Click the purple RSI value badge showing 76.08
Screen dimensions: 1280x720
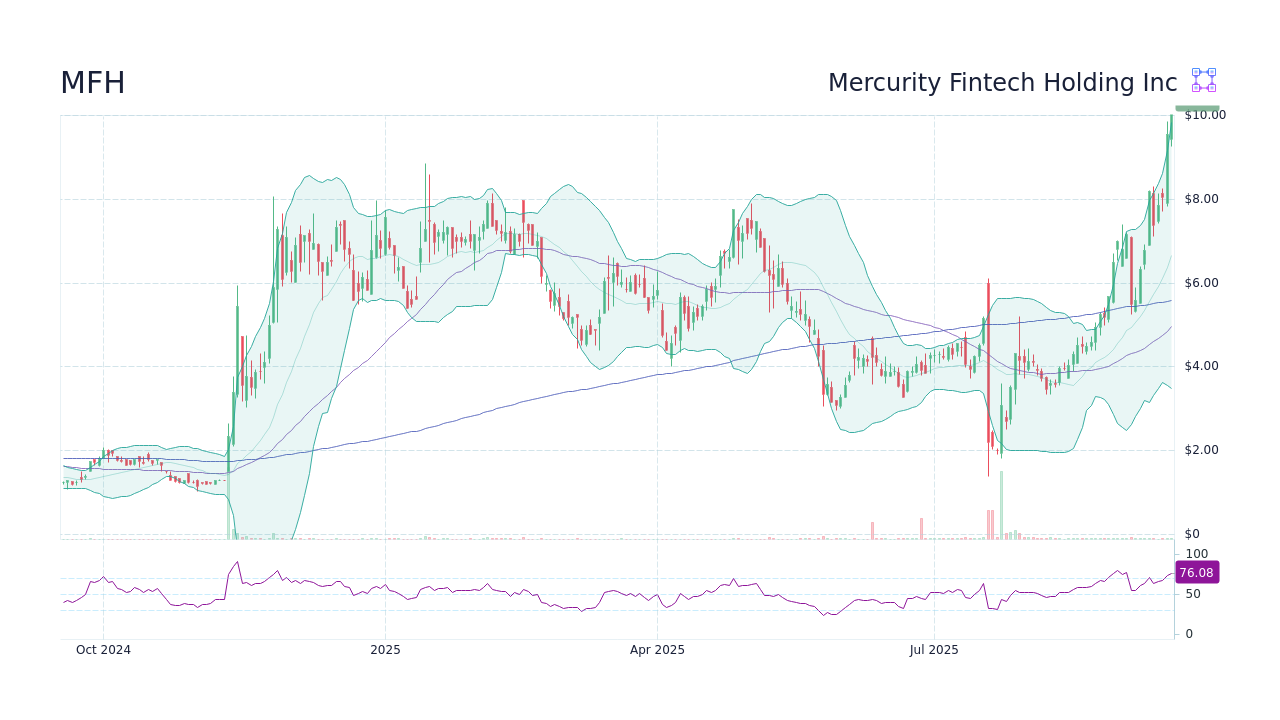point(1196,572)
